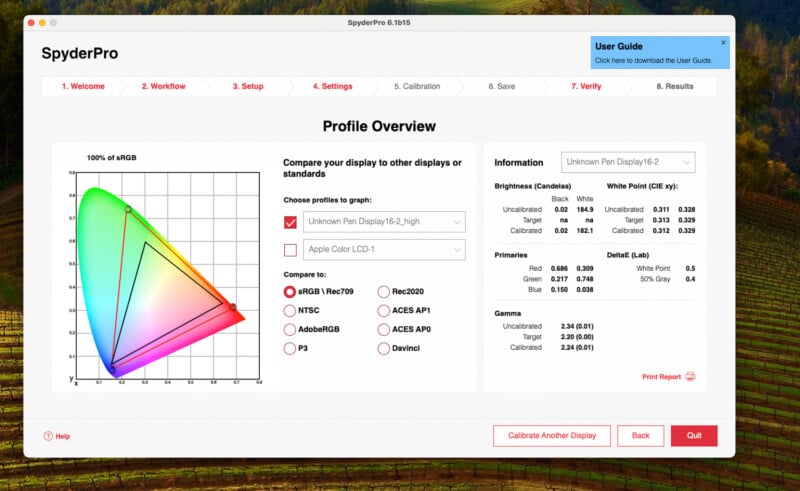This screenshot has height=491, width=800.
Task: Select the P3 comparison radio button
Action: 289,348
